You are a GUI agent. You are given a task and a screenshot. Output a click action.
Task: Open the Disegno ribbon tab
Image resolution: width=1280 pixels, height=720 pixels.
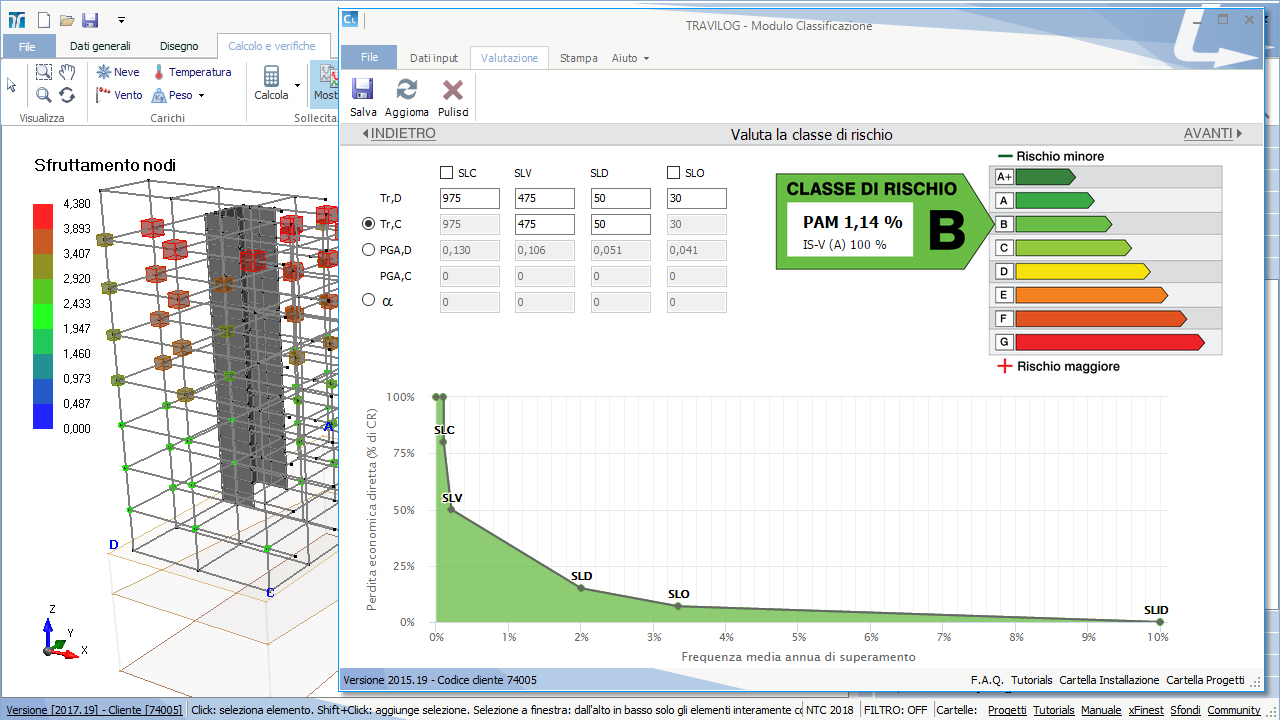click(179, 46)
